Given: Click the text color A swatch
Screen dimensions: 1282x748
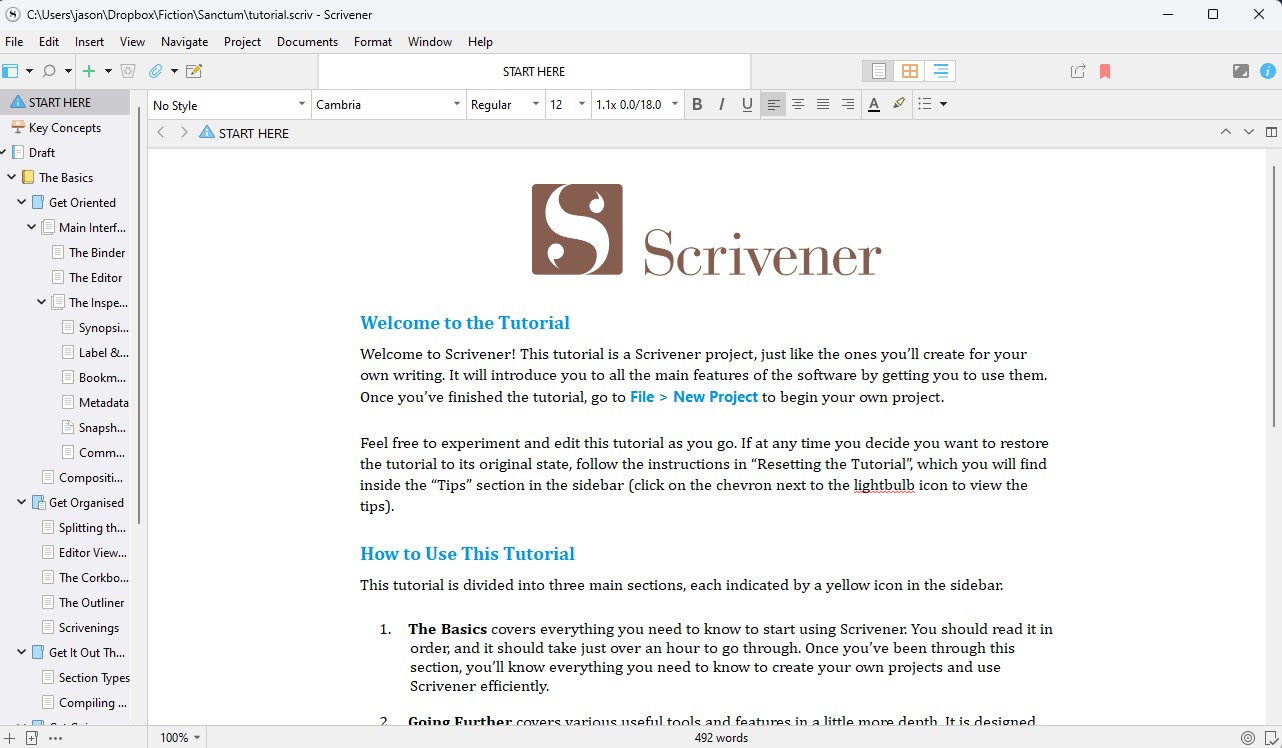Looking at the screenshot, I should (x=873, y=104).
